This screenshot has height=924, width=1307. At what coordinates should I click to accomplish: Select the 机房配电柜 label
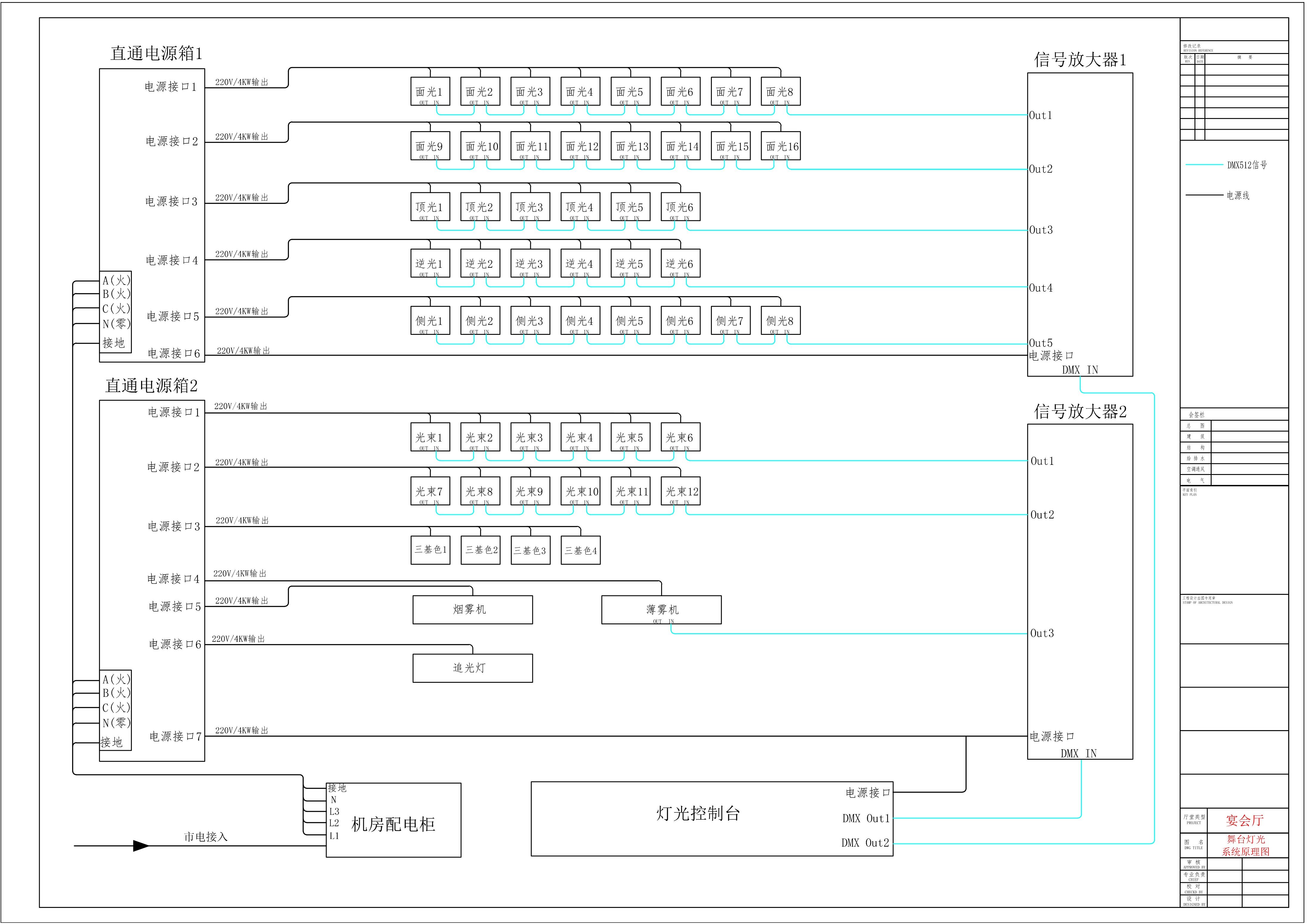(x=393, y=824)
